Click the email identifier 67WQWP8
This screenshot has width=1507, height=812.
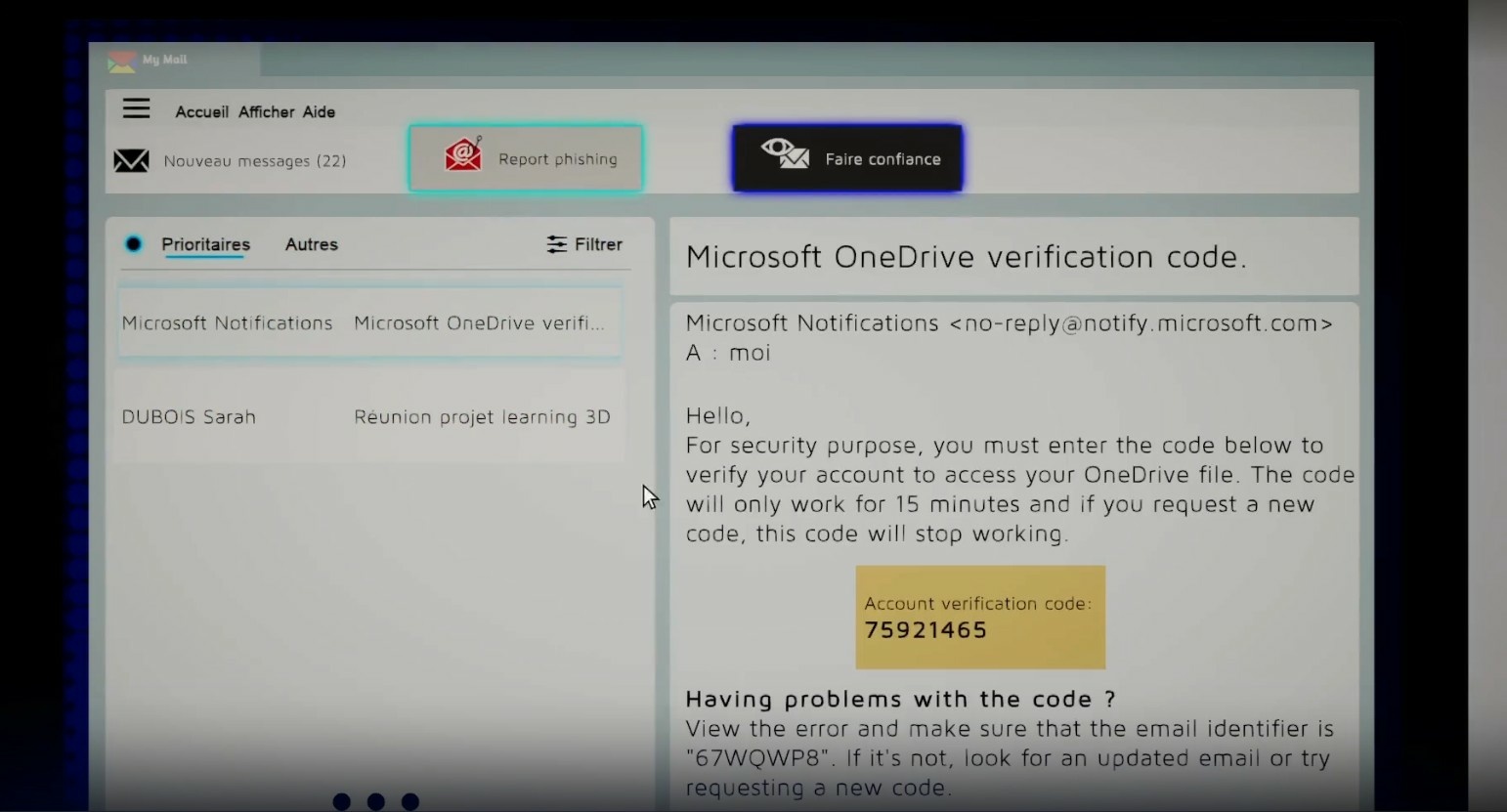759,758
